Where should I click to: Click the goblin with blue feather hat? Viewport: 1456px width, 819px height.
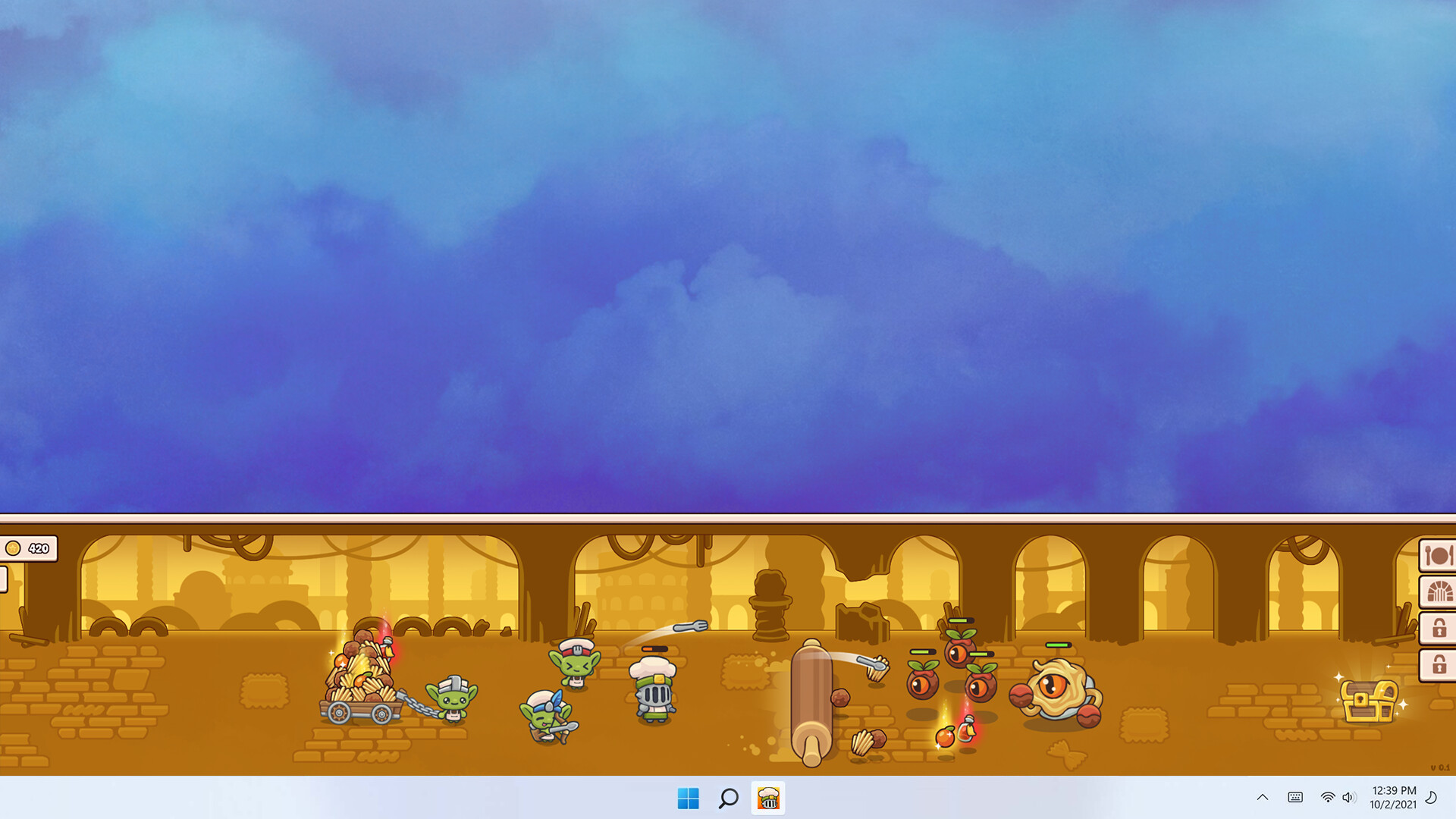[548, 717]
